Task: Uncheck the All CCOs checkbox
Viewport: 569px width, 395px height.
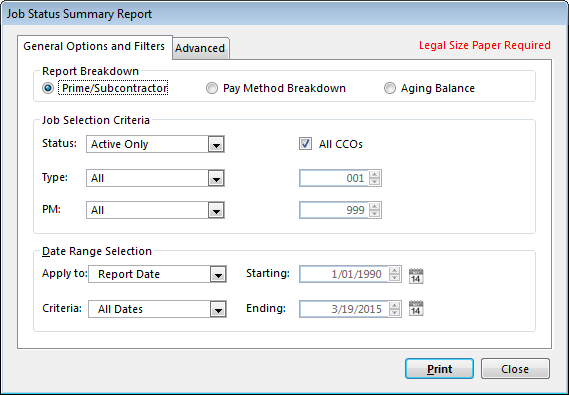Action: [305, 144]
